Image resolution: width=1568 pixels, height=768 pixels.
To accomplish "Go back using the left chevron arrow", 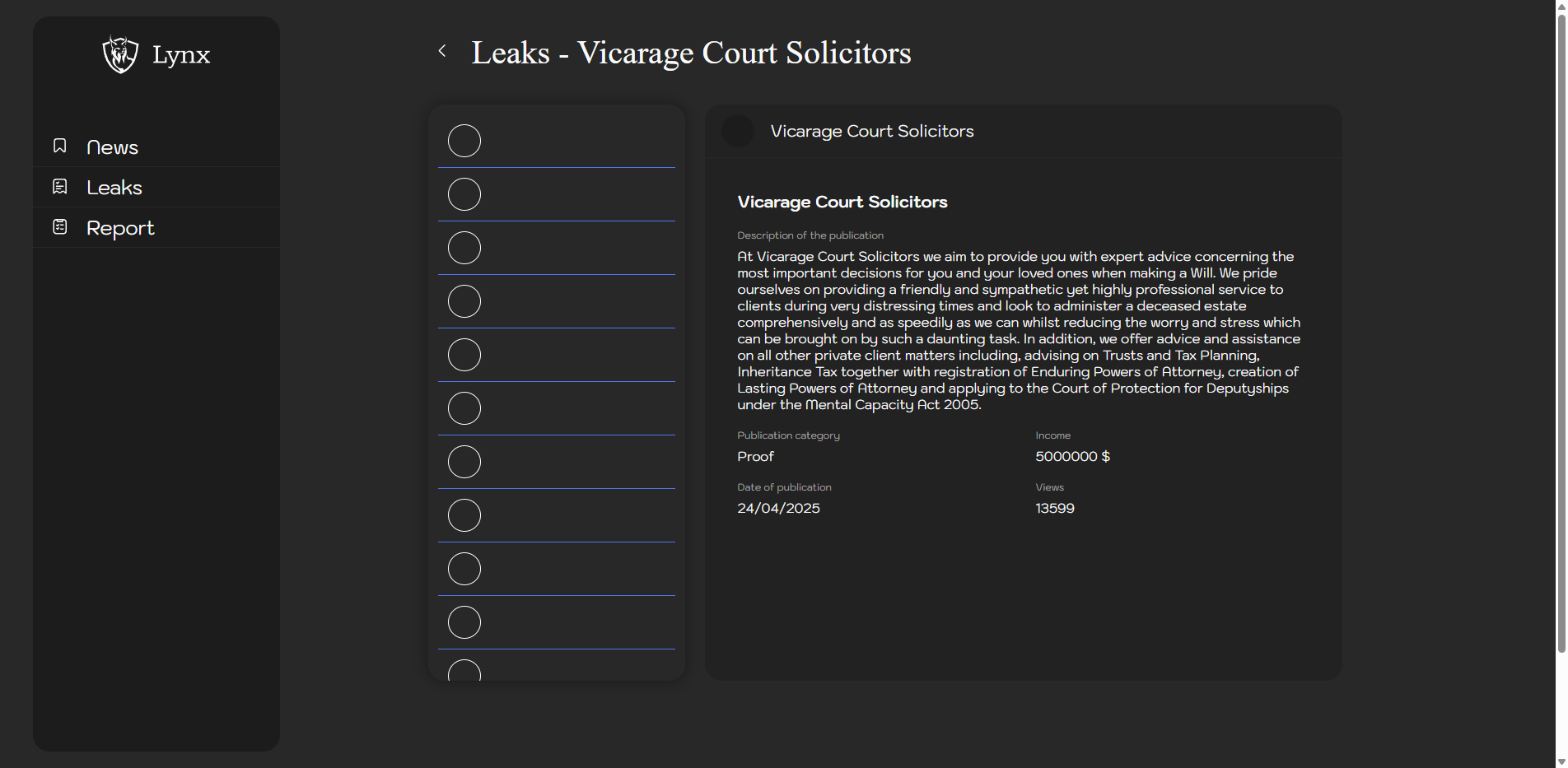I will (x=442, y=51).
